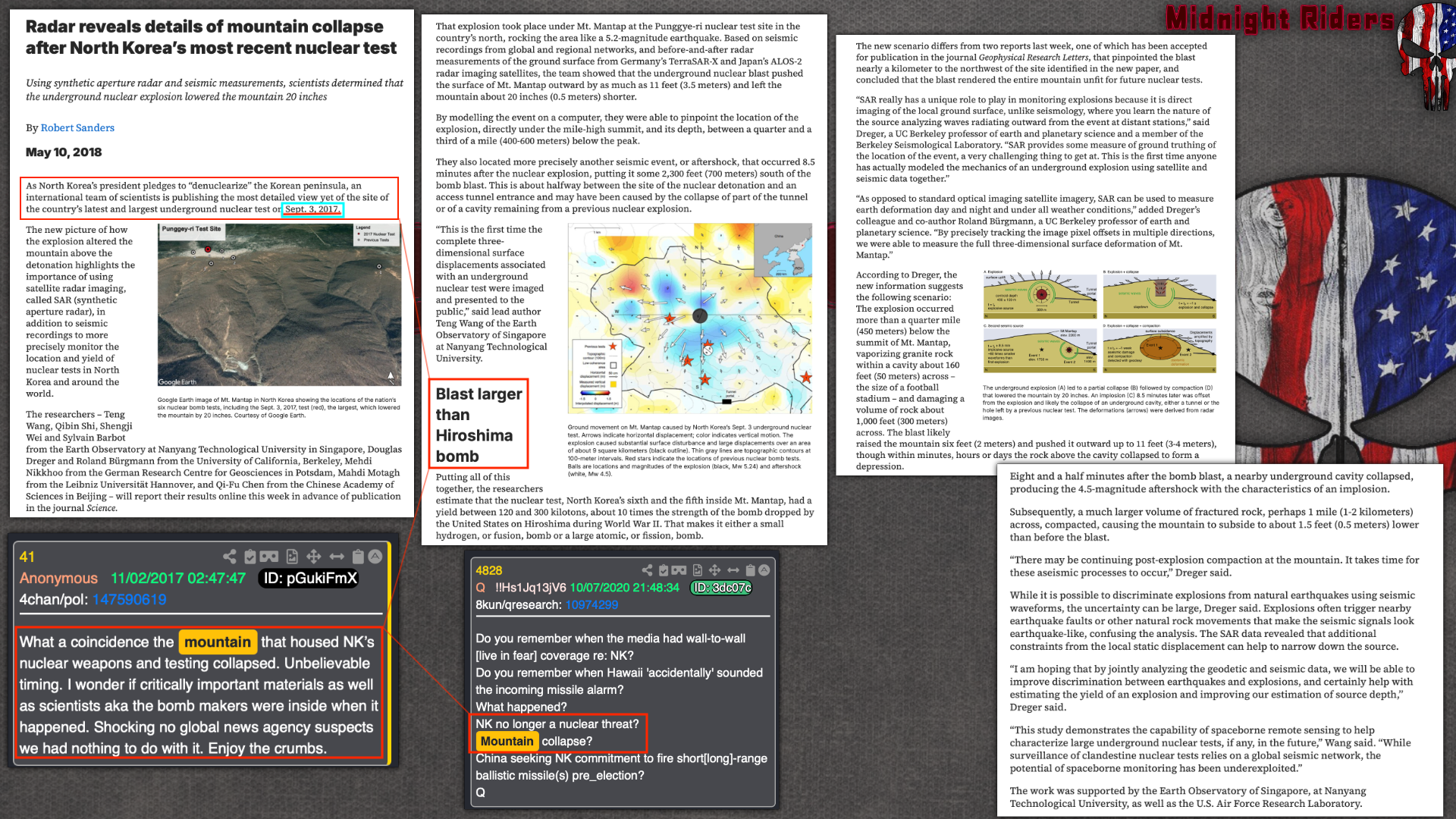Viewport: 1456px width, 819px height.
Task: Click the 'Anonymous' poster name
Action: coord(58,579)
